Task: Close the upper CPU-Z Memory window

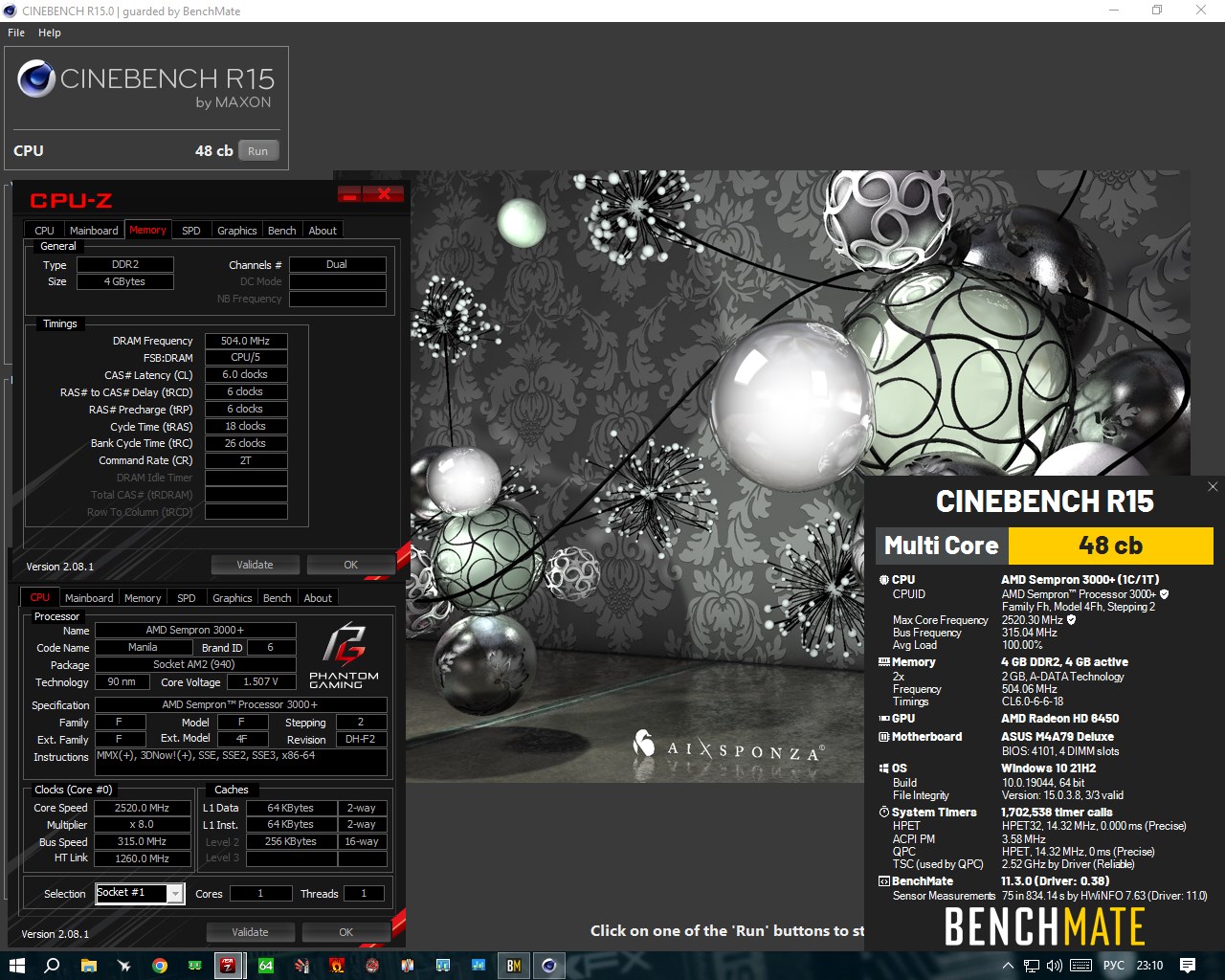Action: (x=384, y=194)
